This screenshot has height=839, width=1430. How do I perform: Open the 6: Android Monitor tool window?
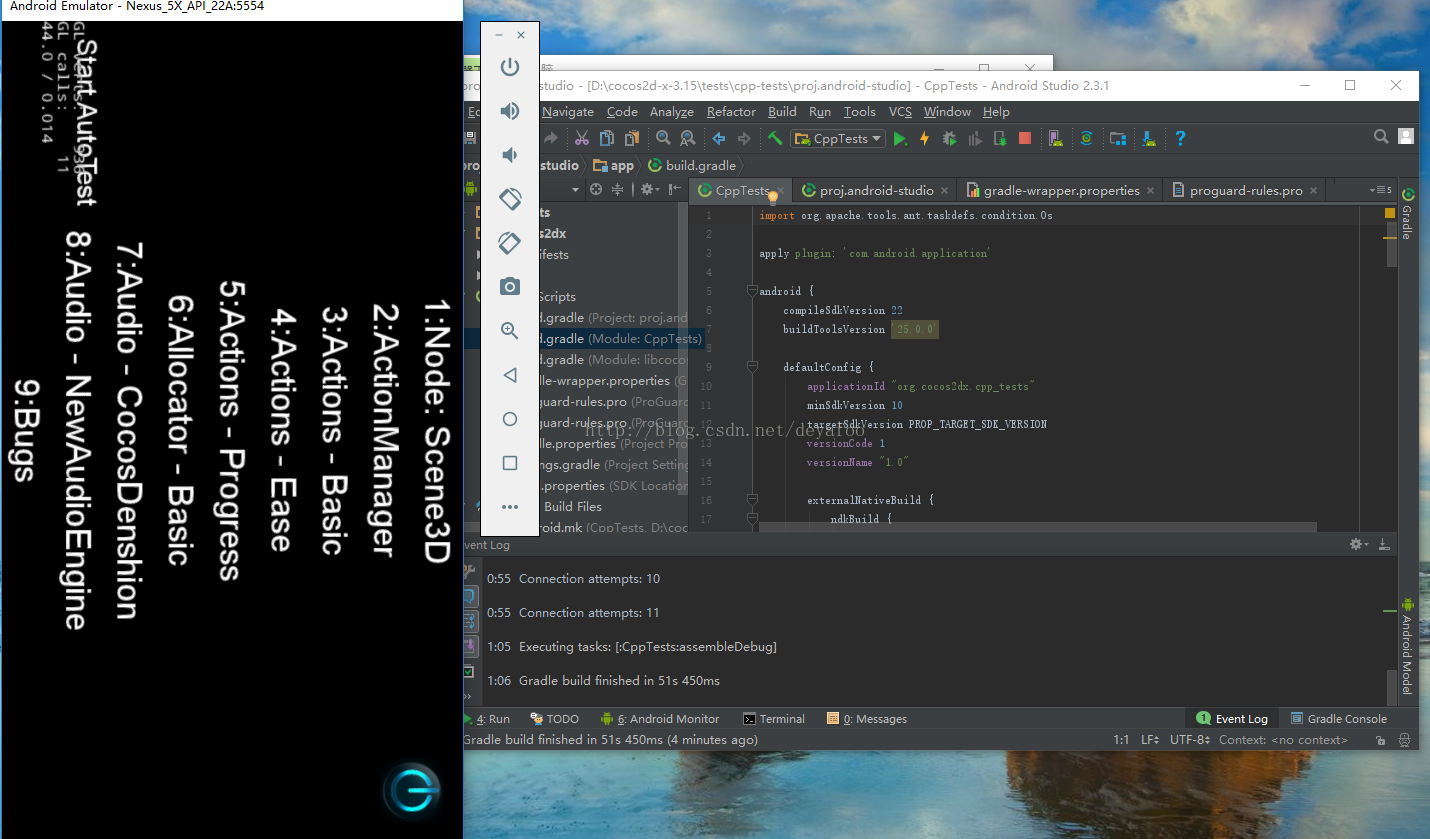coord(659,719)
